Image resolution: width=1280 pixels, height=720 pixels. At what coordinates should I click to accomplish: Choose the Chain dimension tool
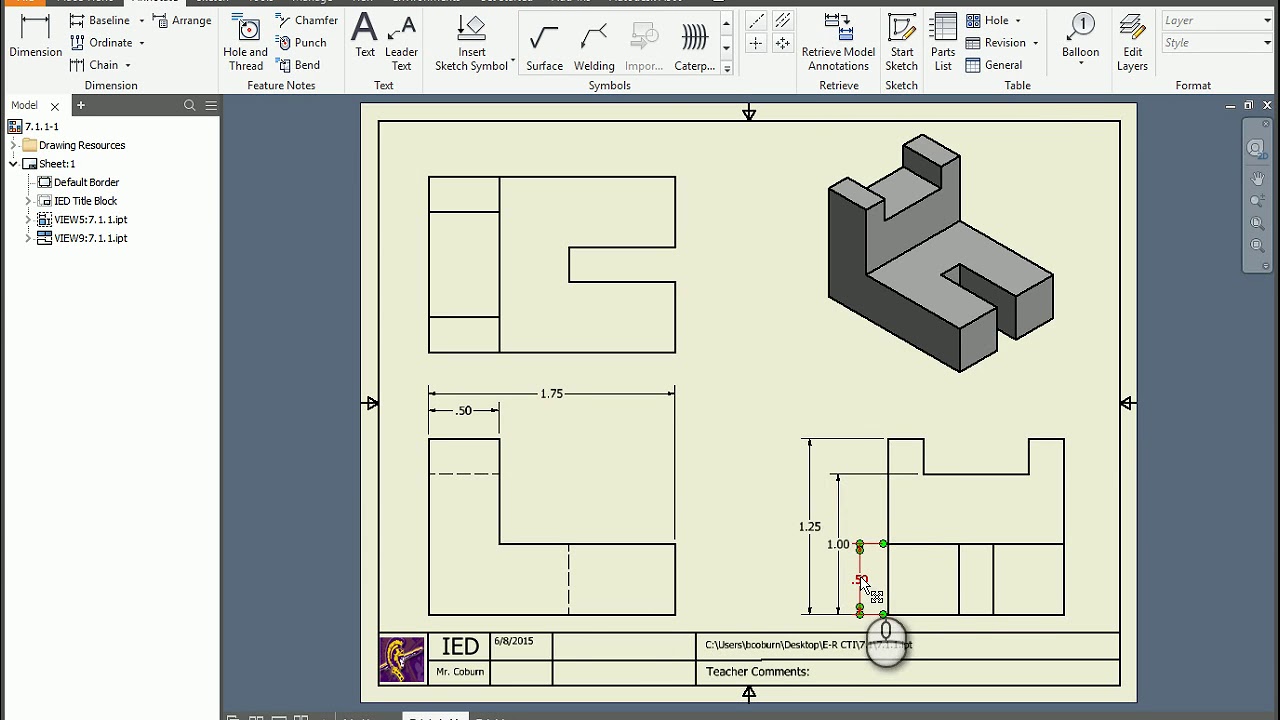94,65
